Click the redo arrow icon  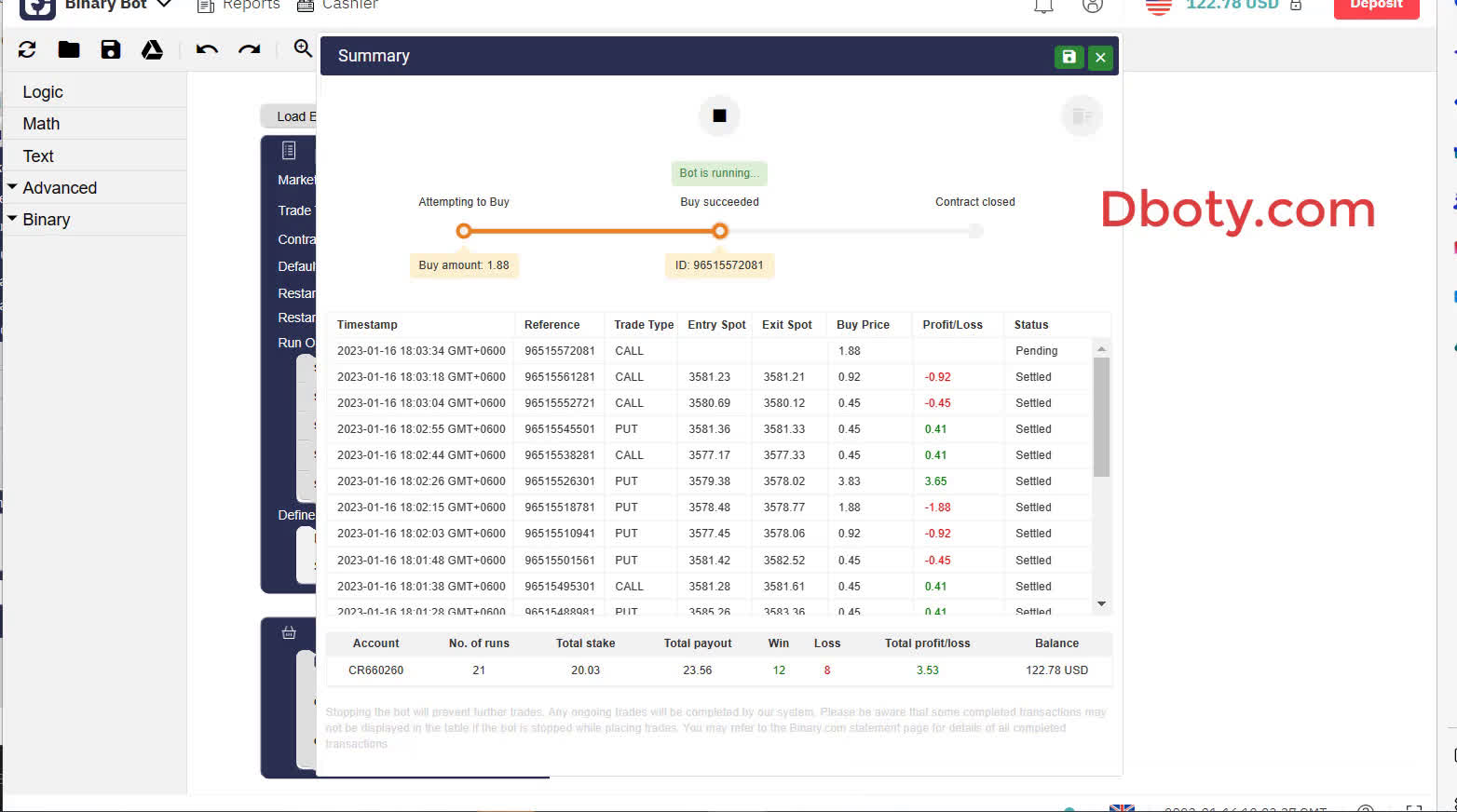coord(249,50)
